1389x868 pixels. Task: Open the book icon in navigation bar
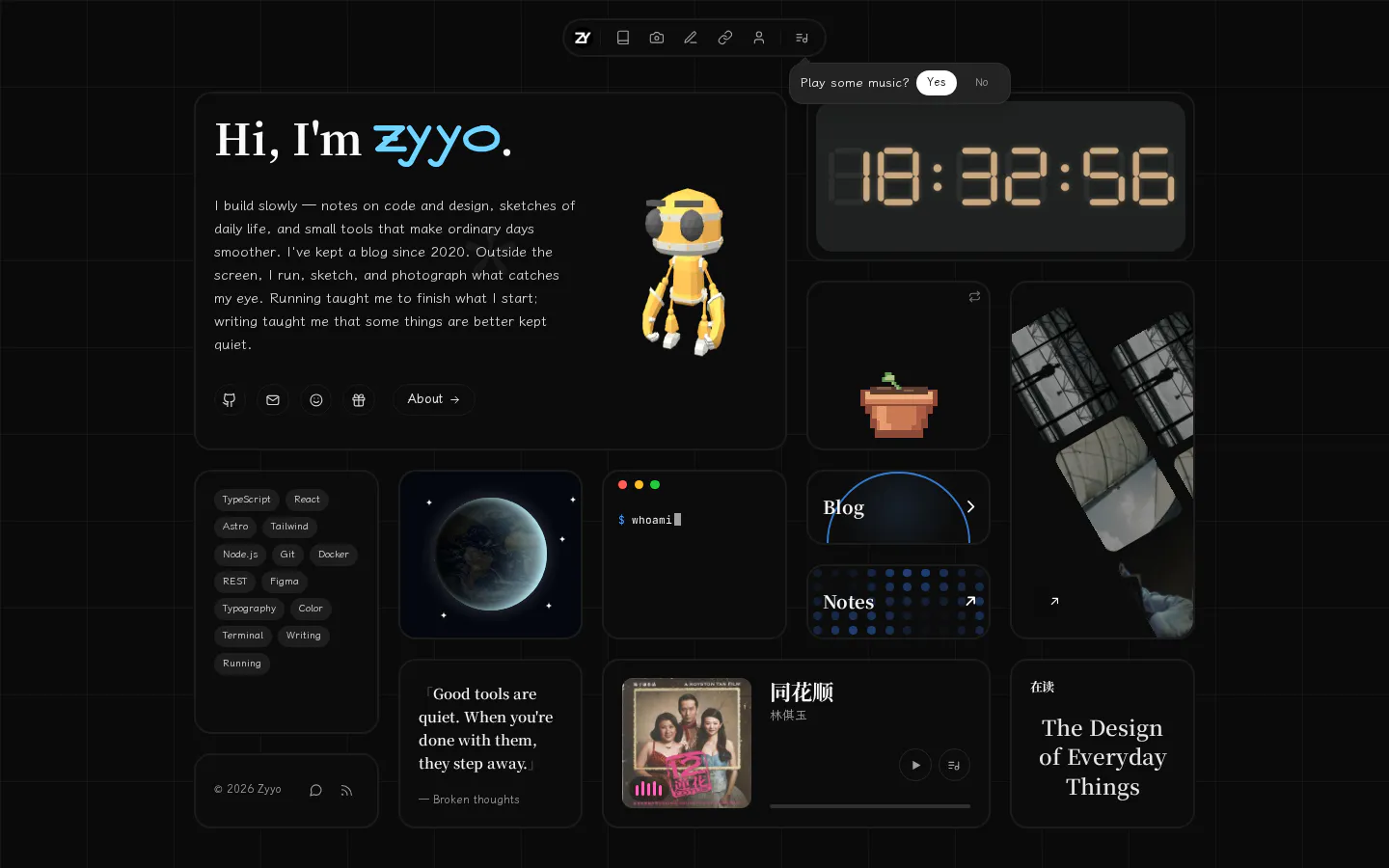[x=623, y=38]
